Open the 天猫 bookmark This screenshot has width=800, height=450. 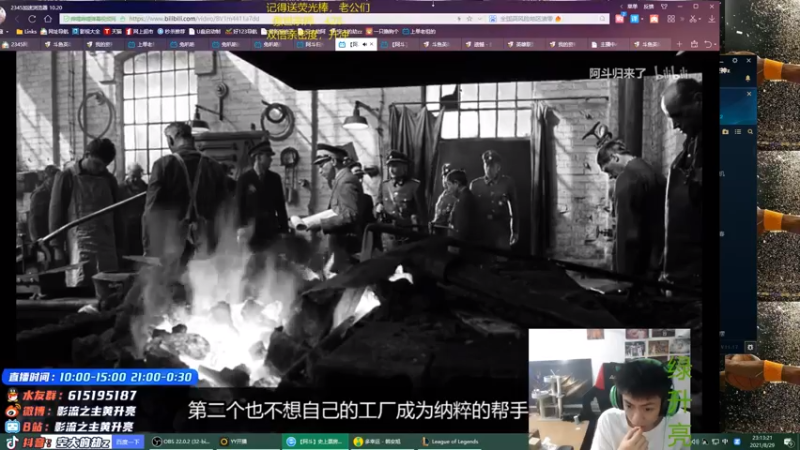point(113,32)
